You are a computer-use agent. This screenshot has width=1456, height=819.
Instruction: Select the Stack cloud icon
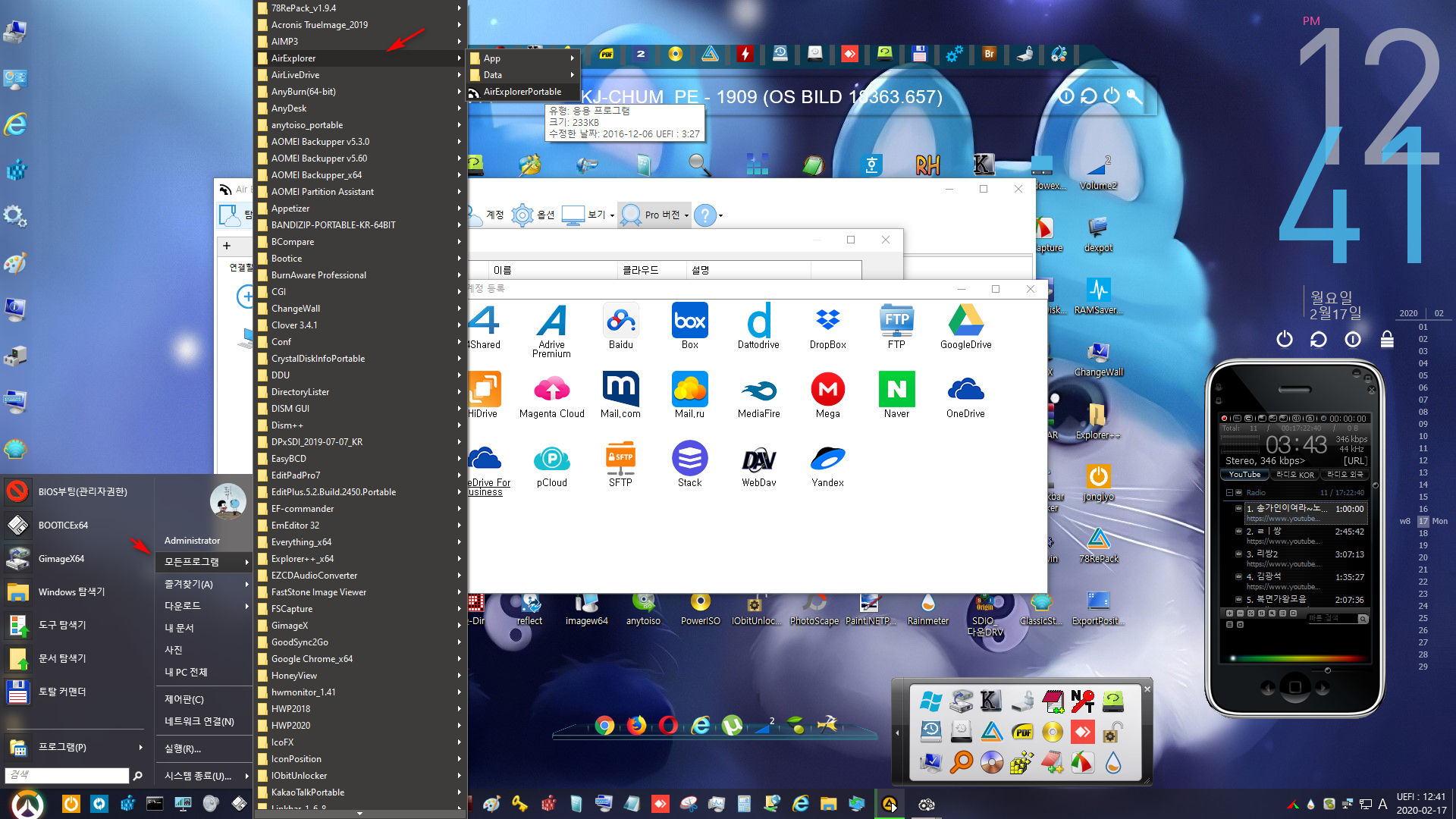689,464
